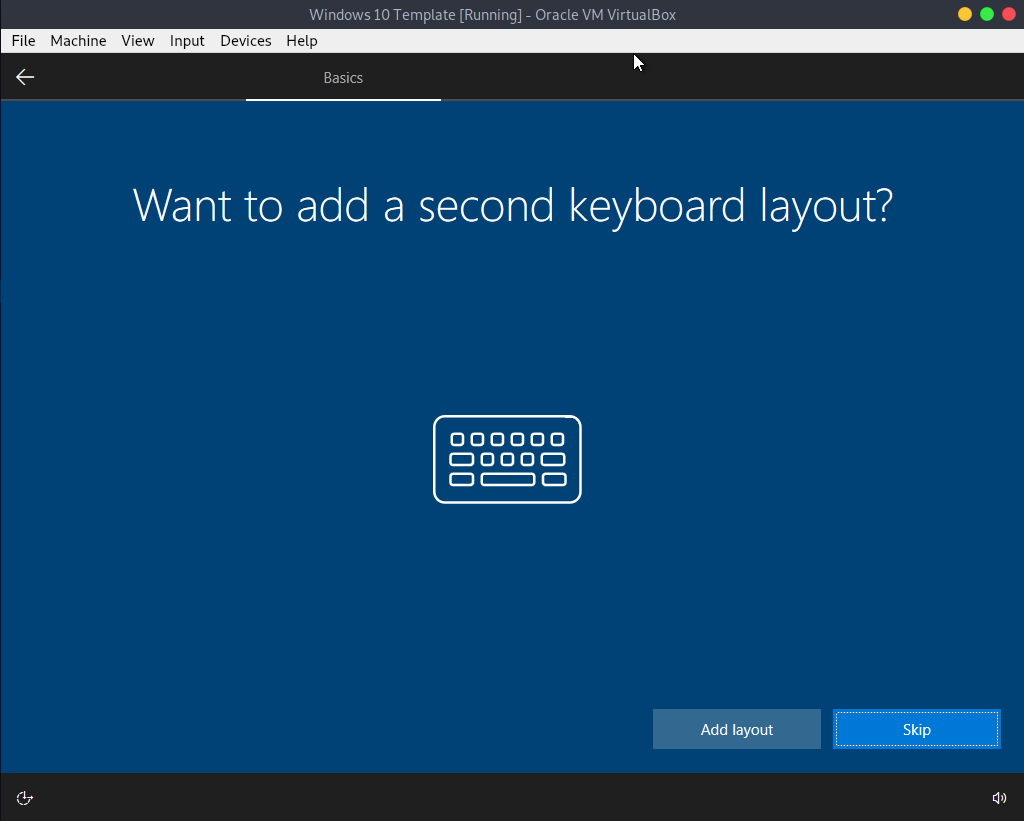Skip adding a second keyboard layout
The height and width of the screenshot is (821, 1024).
pyautogui.click(x=917, y=729)
